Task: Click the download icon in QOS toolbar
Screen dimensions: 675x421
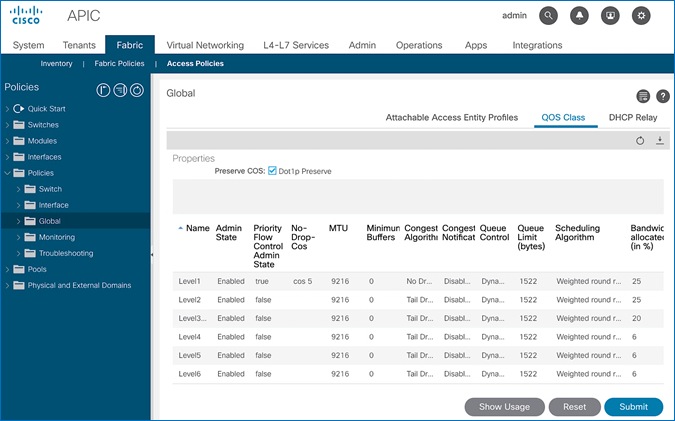Action: pos(660,140)
